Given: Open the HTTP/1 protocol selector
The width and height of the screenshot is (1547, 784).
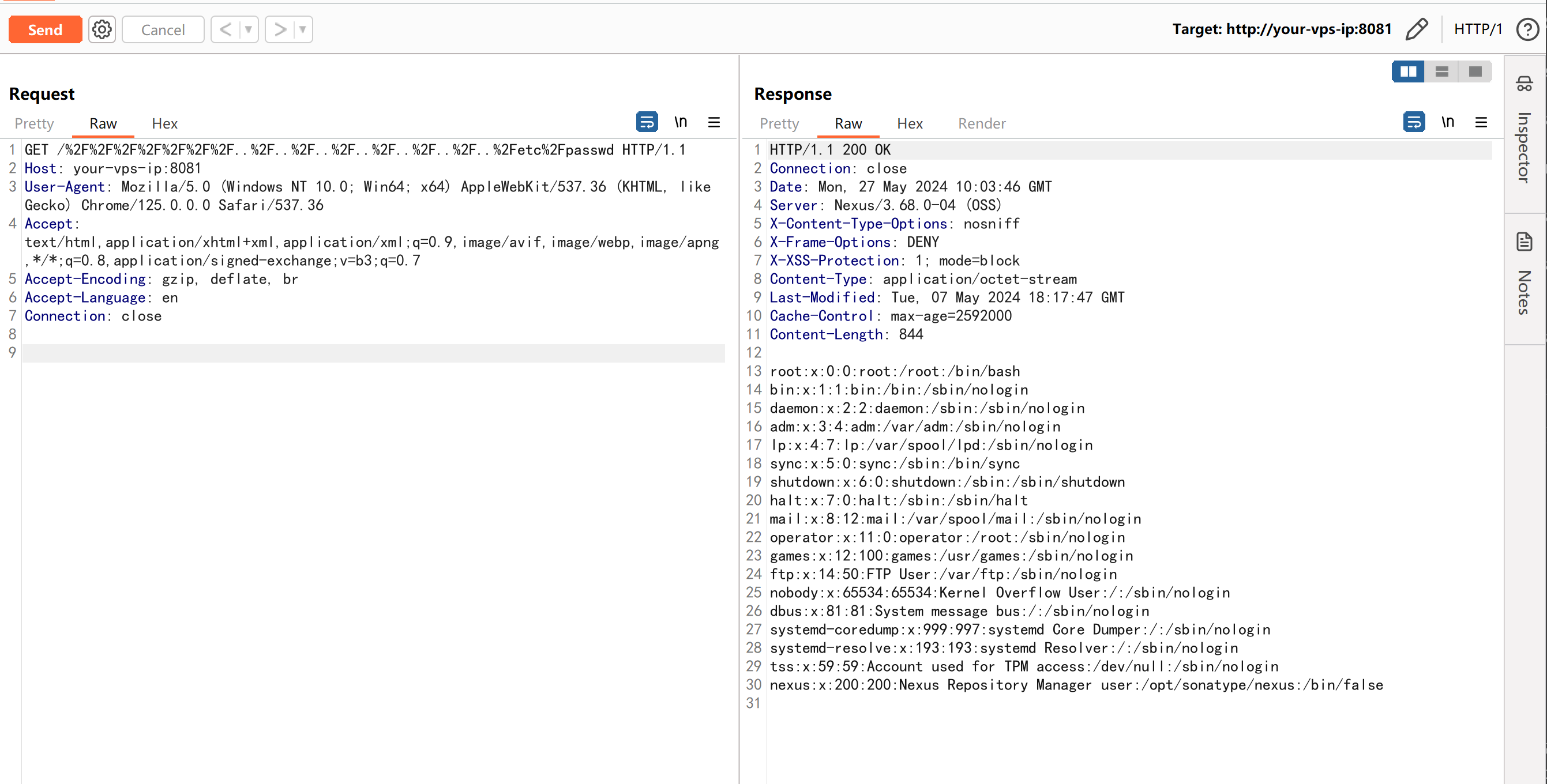Looking at the screenshot, I should click(1477, 29).
